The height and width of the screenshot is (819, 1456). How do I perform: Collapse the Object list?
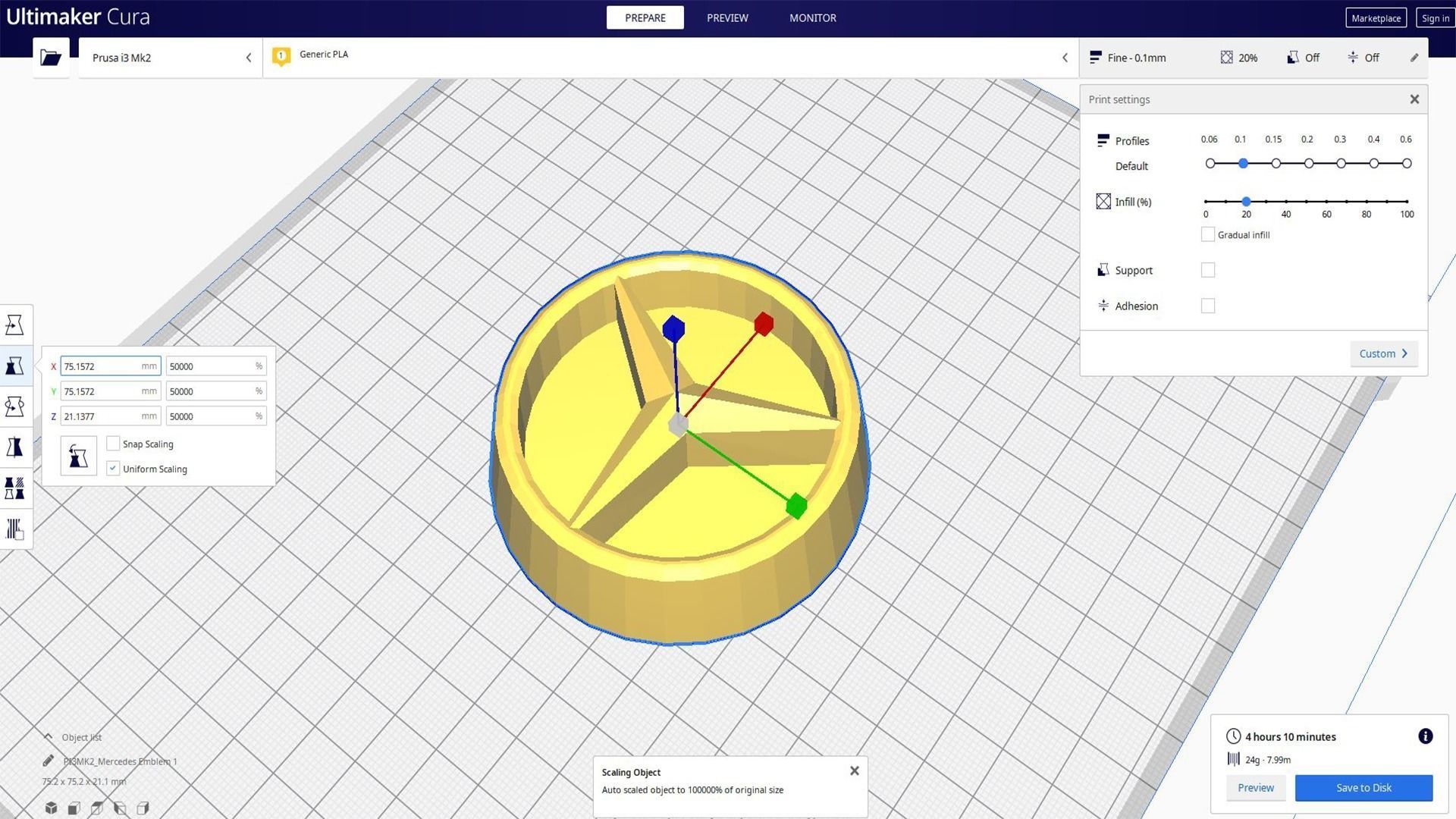coord(48,737)
